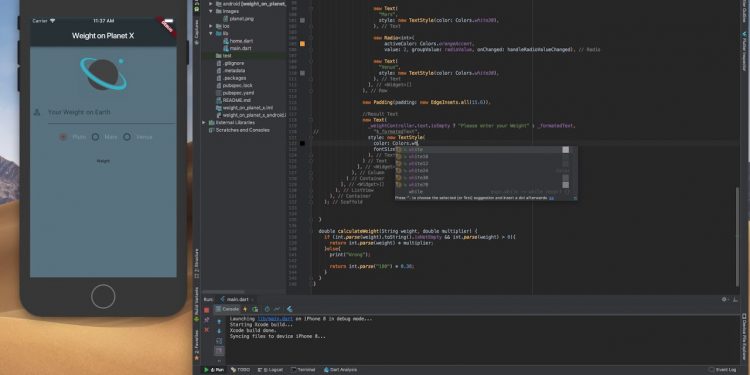The height and width of the screenshot is (375, 750).
Task: Click the editor vertical scrollbar thumb
Action: coord(737,237)
